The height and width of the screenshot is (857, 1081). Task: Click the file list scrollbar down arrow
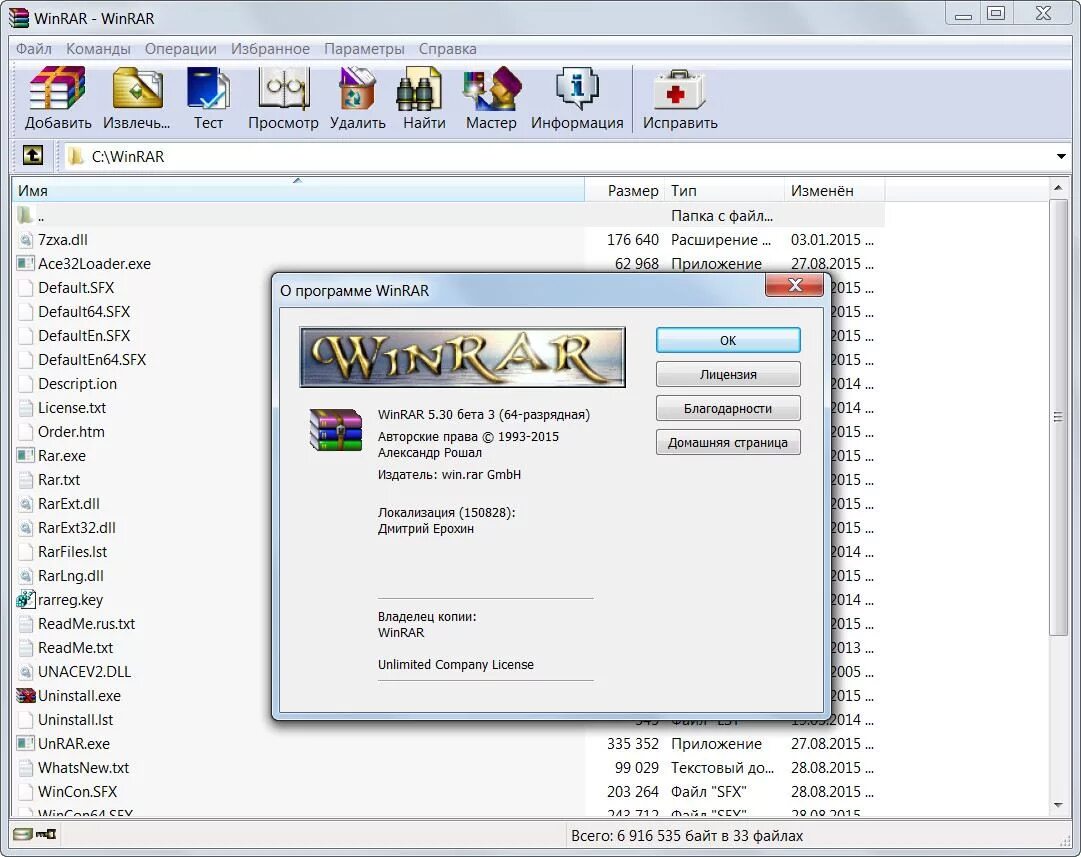coord(1058,805)
